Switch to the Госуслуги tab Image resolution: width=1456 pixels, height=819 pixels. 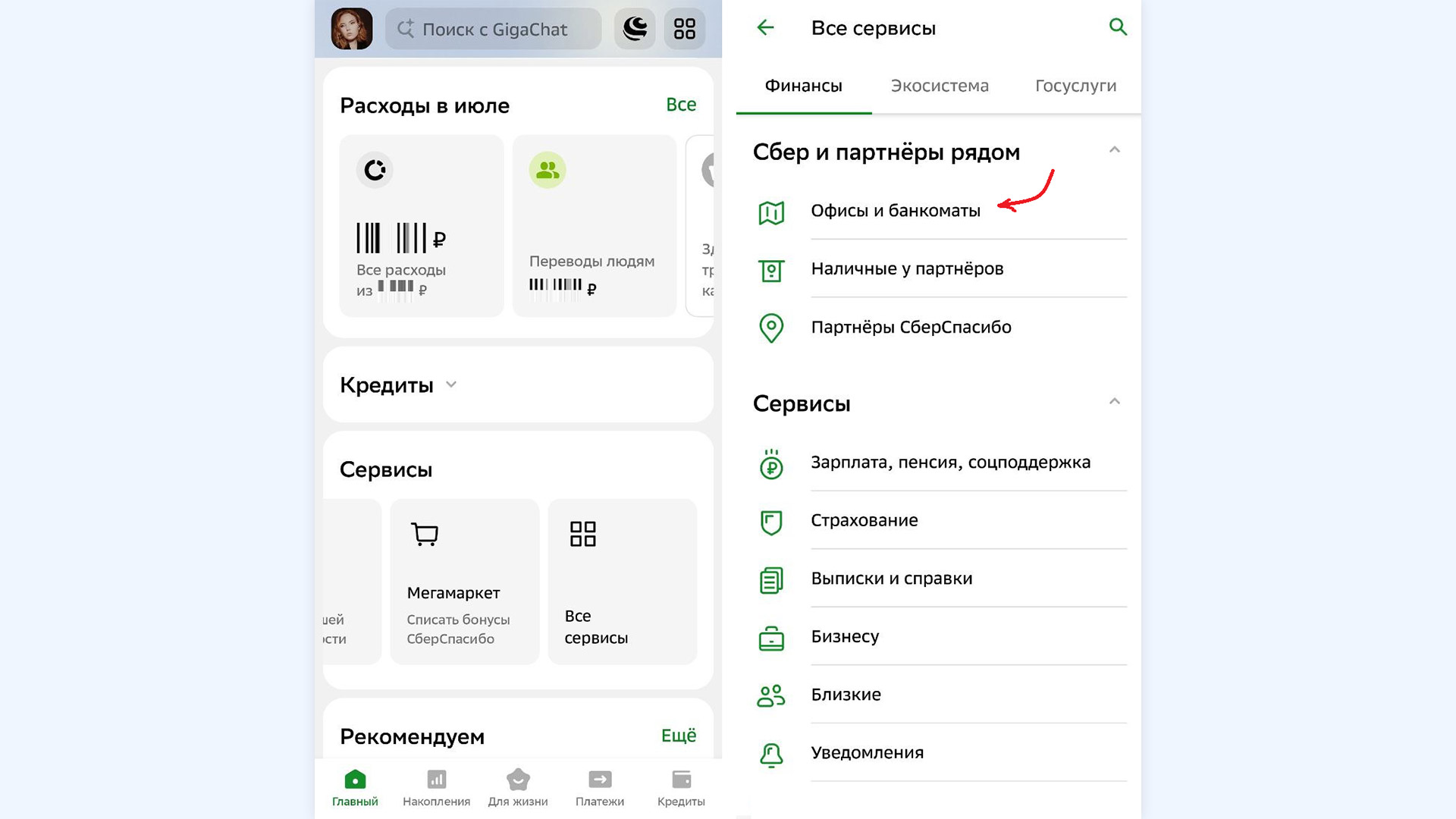(x=1075, y=86)
